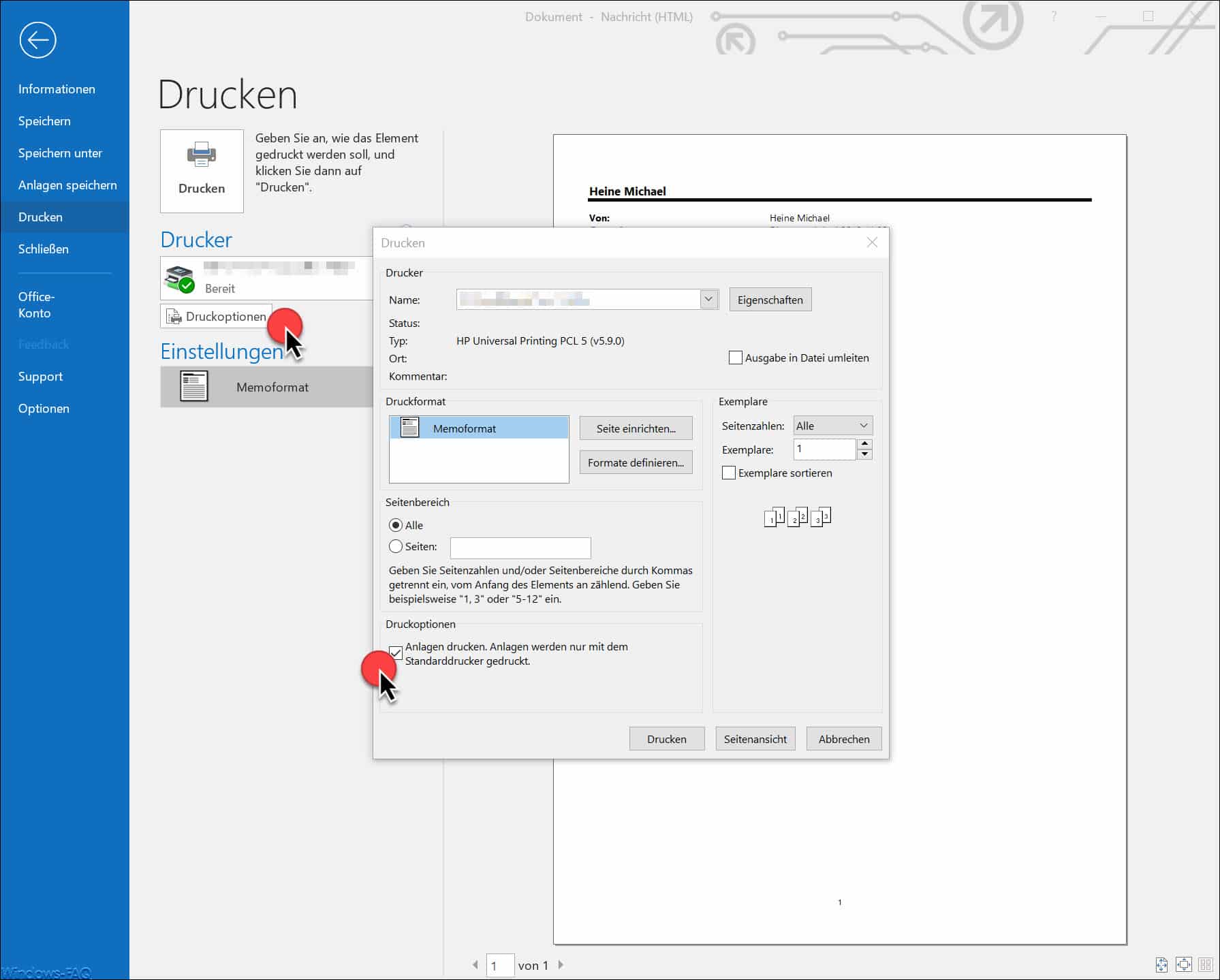The height and width of the screenshot is (980, 1220).
Task: Select the Seiten radio button
Action: pyautogui.click(x=395, y=546)
